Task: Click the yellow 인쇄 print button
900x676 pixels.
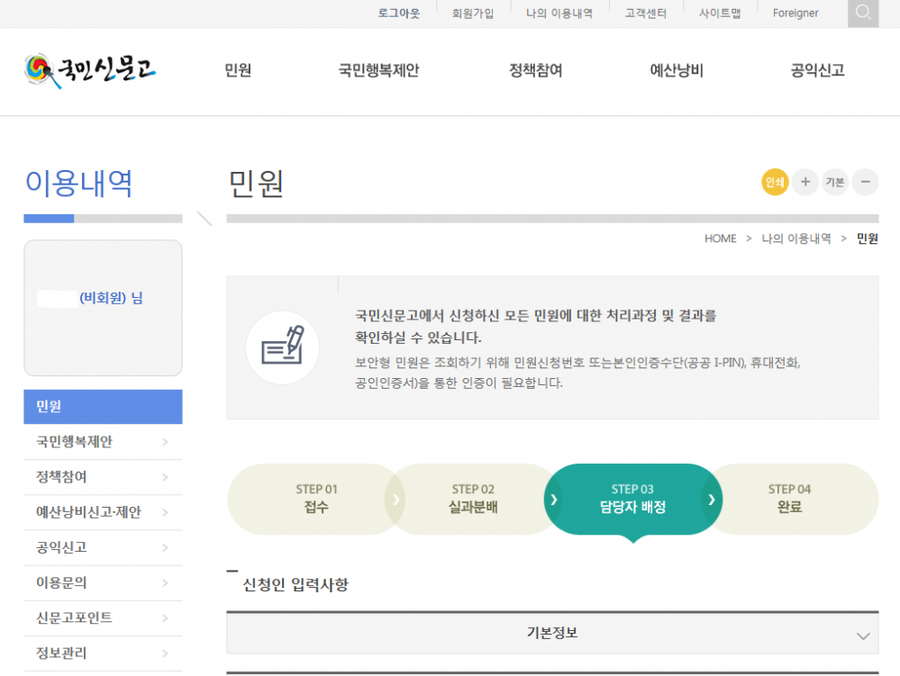Action: (774, 182)
